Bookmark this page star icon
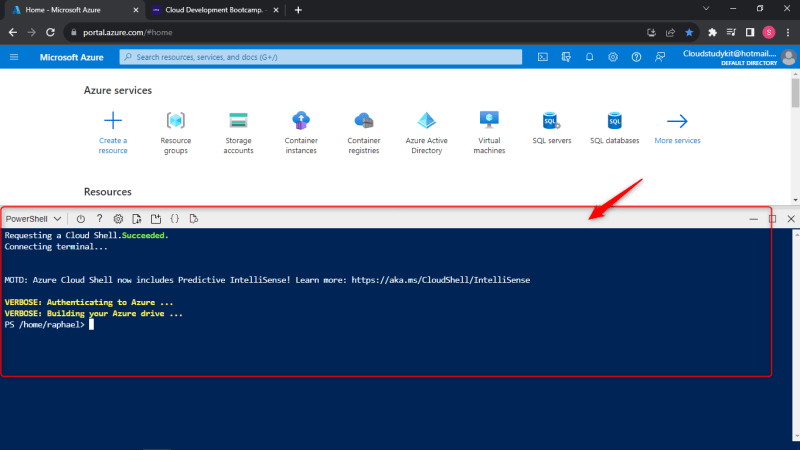This screenshot has width=800, height=450. (689, 32)
